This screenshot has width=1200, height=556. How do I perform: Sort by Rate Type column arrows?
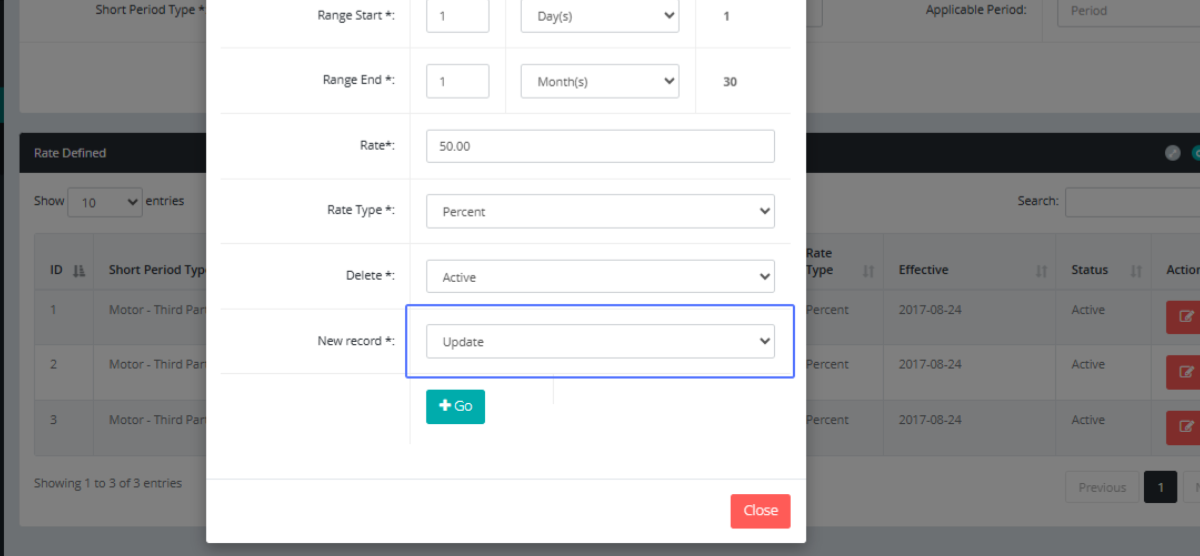tap(868, 271)
